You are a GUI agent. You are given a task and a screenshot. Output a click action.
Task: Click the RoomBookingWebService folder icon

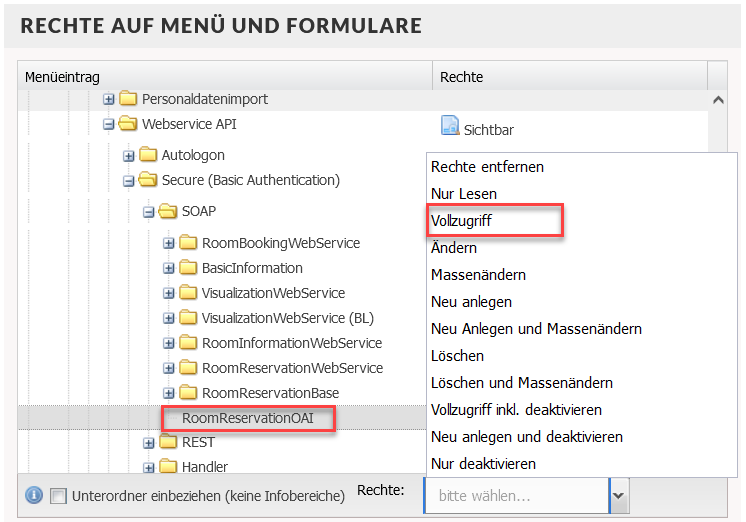point(188,242)
